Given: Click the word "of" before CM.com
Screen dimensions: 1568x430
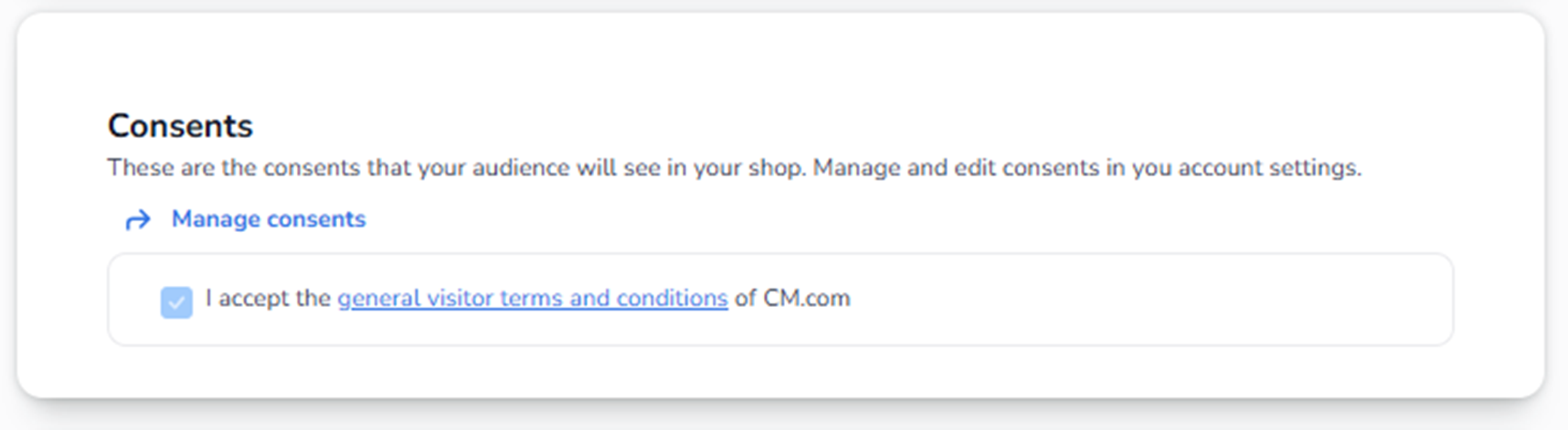Looking at the screenshot, I should click(x=745, y=299).
